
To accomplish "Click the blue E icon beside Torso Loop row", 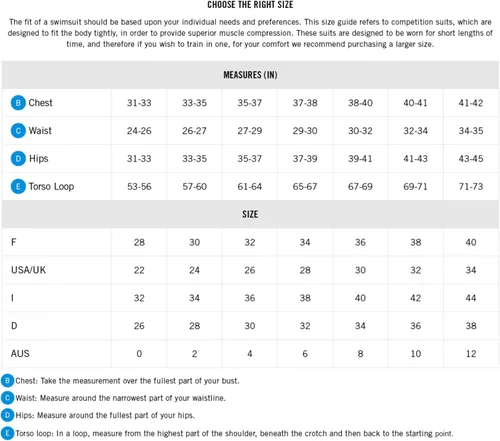I will [18, 186].
